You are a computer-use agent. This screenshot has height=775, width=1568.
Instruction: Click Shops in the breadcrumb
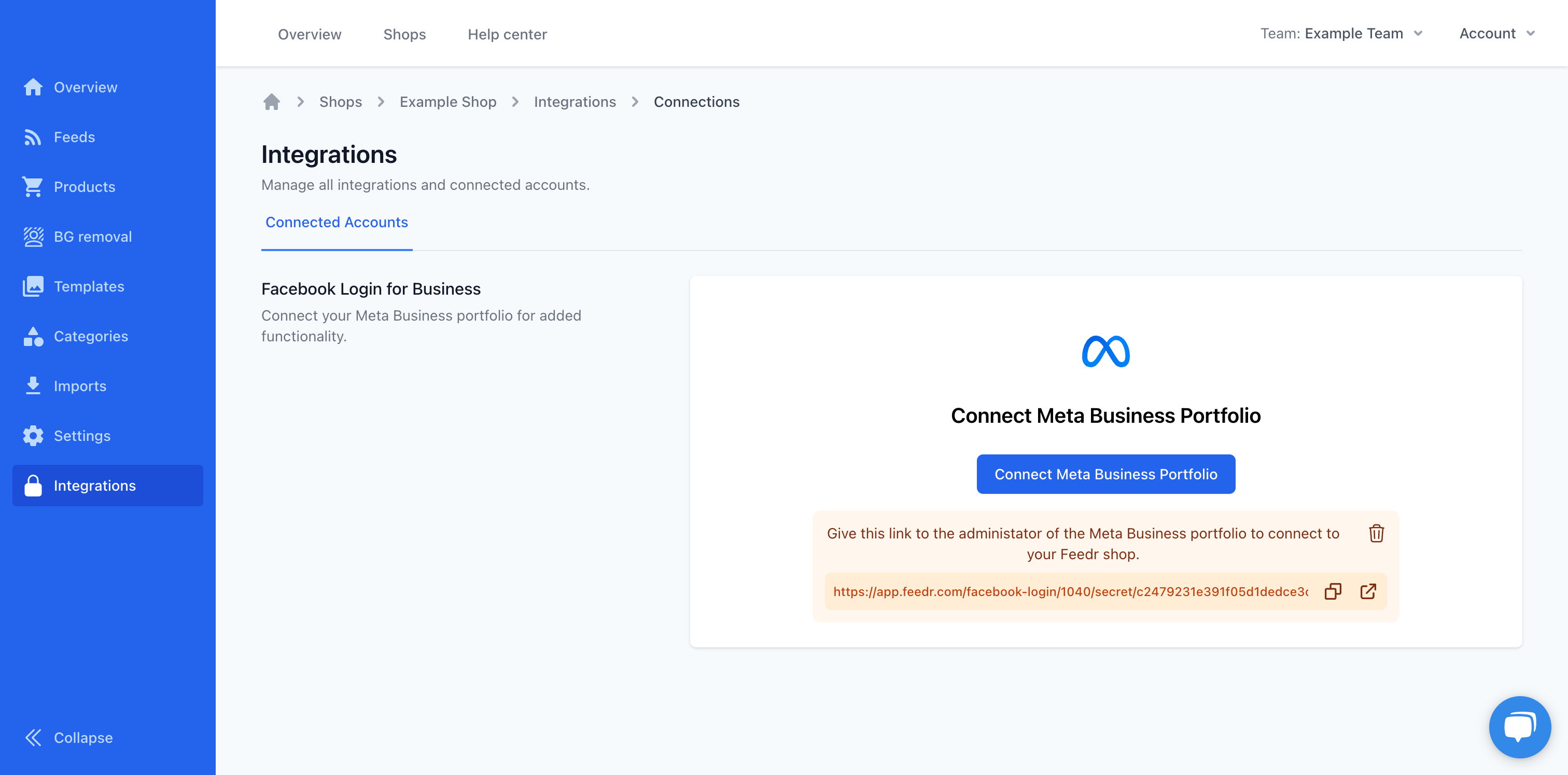(x=340, y=102)
